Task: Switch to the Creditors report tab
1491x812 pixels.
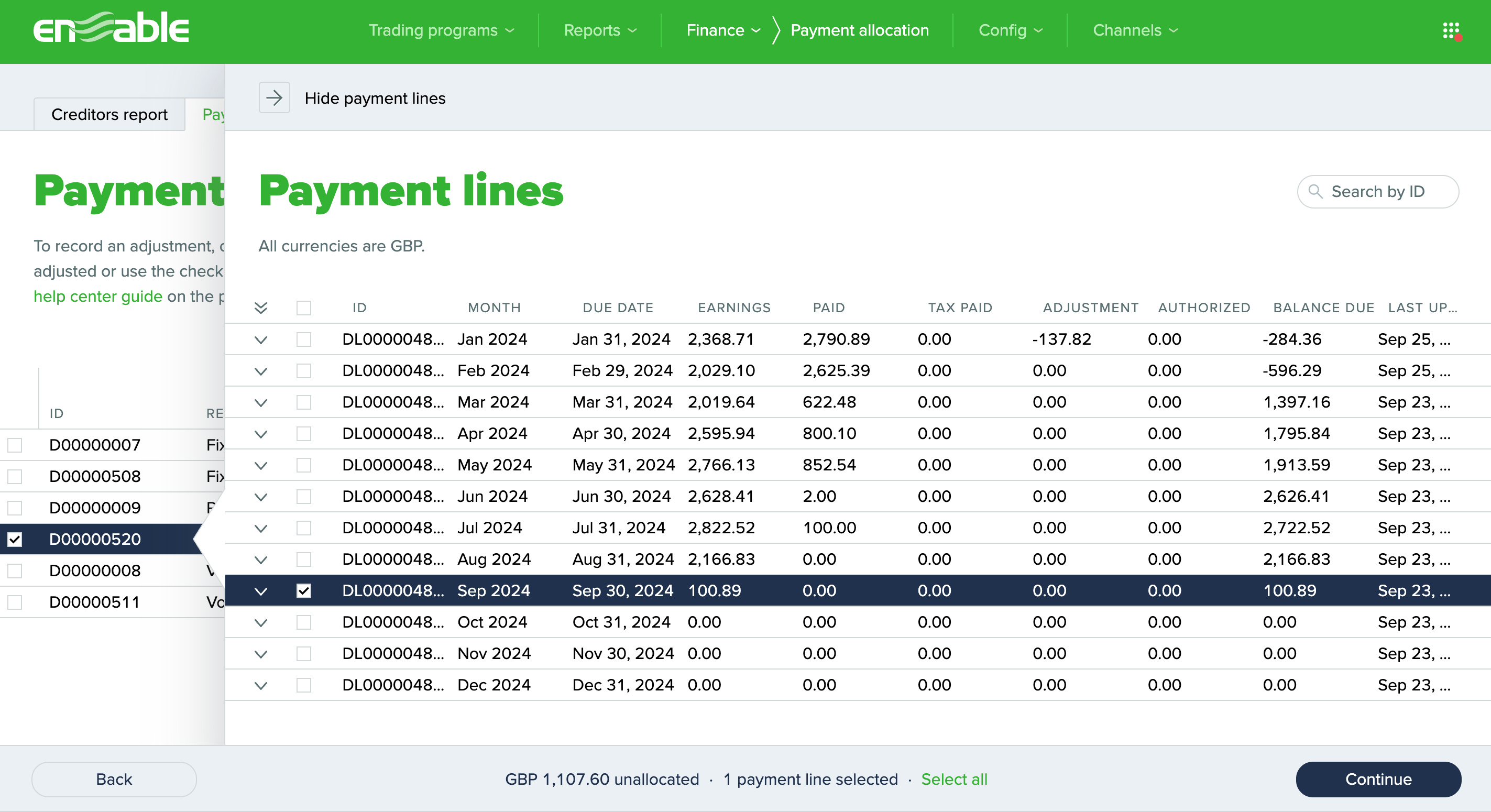Action: [109, 115]
